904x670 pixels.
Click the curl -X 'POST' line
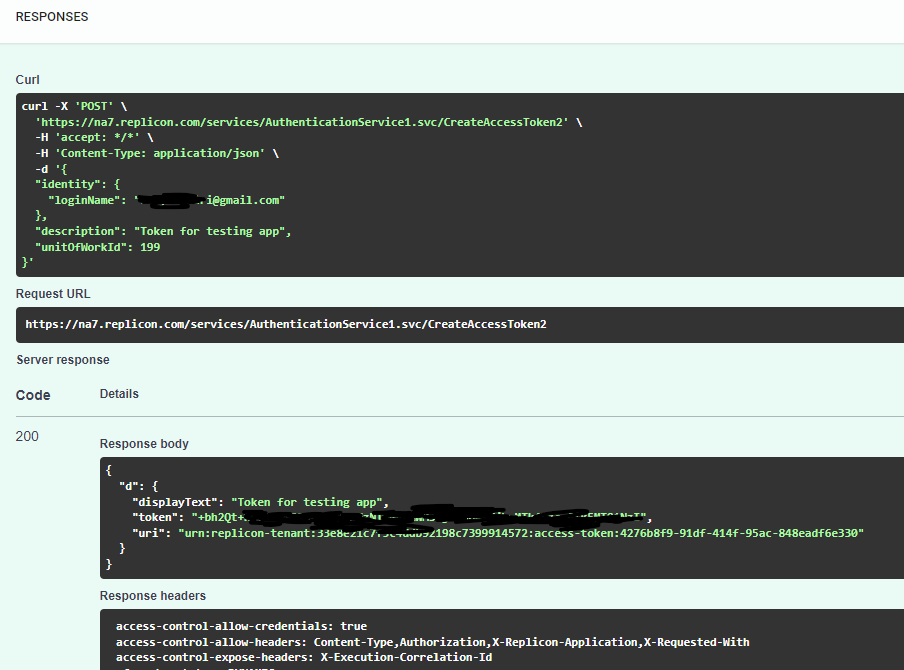pyautogui.click(x=74, y=106)
